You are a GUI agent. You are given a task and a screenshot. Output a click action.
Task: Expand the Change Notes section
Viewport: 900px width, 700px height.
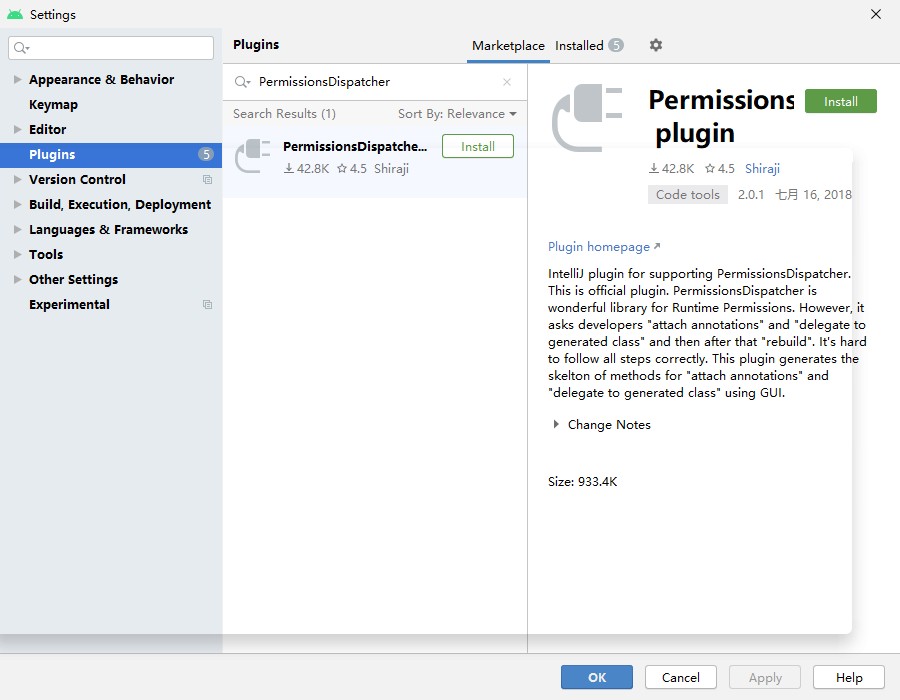556,425
